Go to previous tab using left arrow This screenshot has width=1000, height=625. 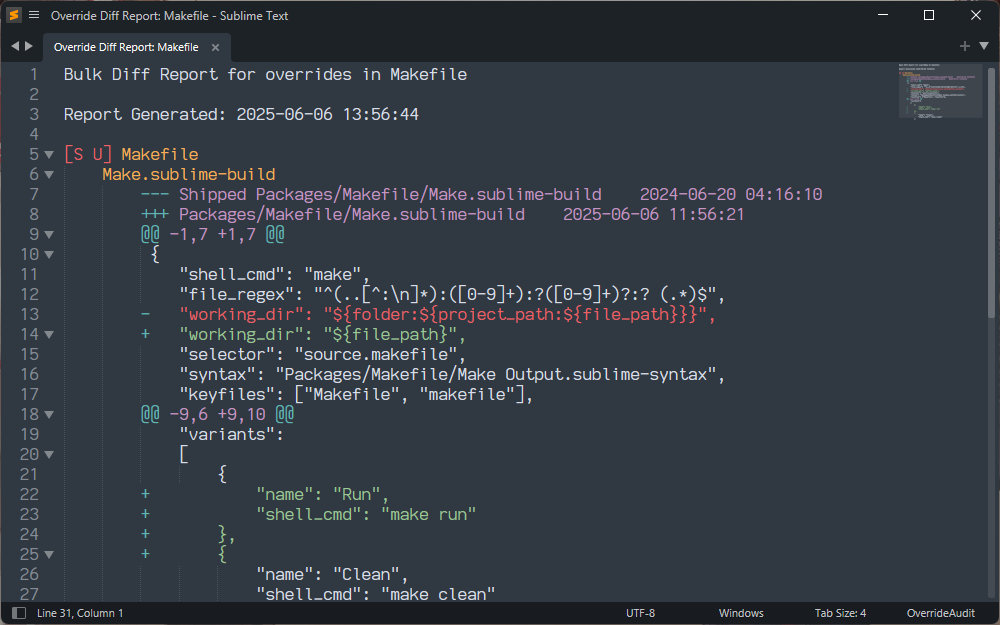[15, 47]
